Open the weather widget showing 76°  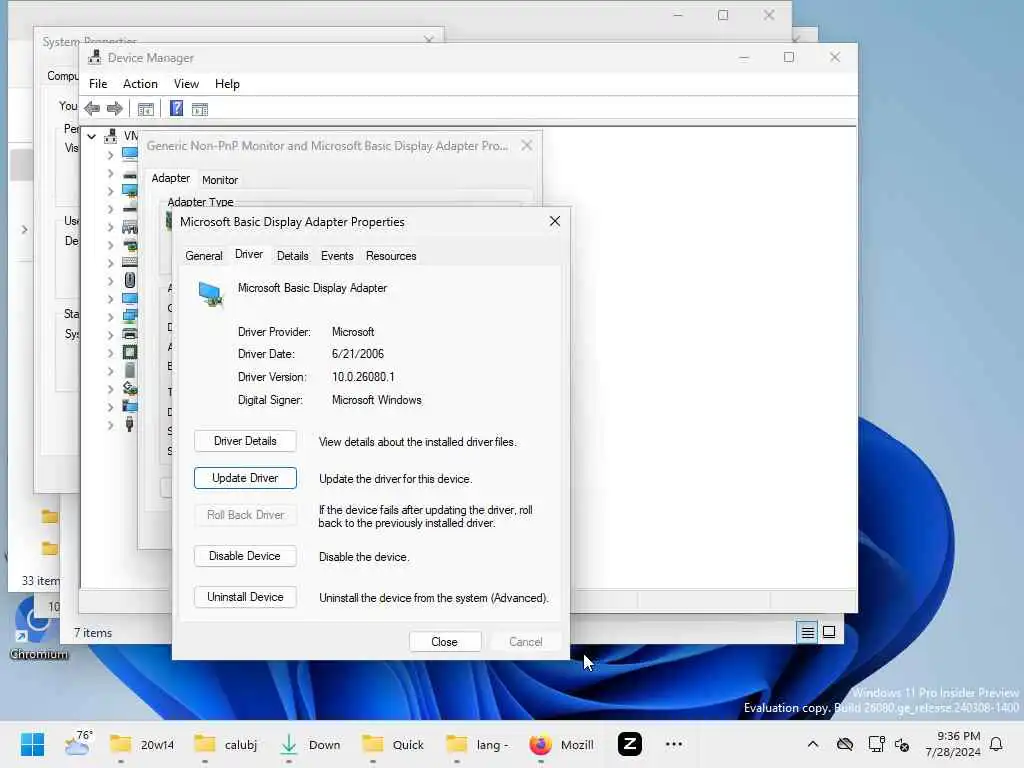pyautogui.click(x=78, y=743)
